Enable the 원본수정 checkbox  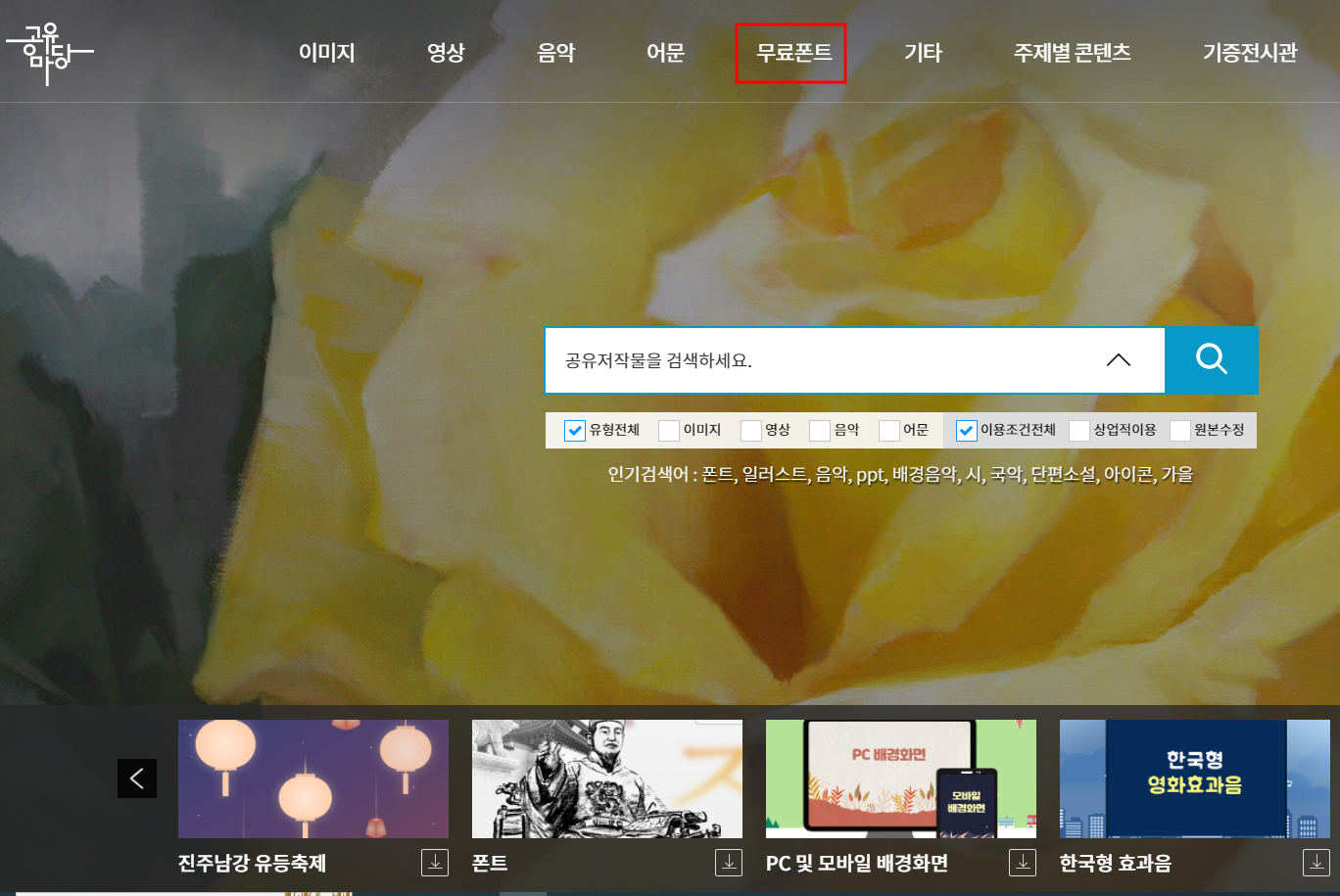pyautogui.click(x=1180, y=431)
